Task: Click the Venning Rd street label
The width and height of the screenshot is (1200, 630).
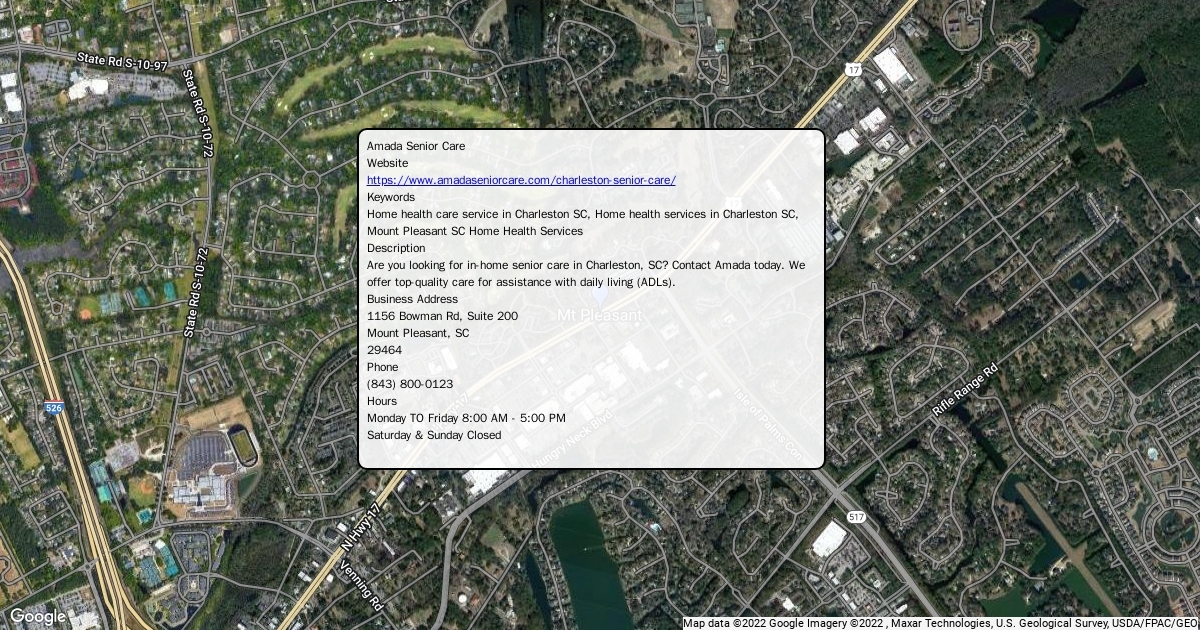Action: click(x=362, y=585)
